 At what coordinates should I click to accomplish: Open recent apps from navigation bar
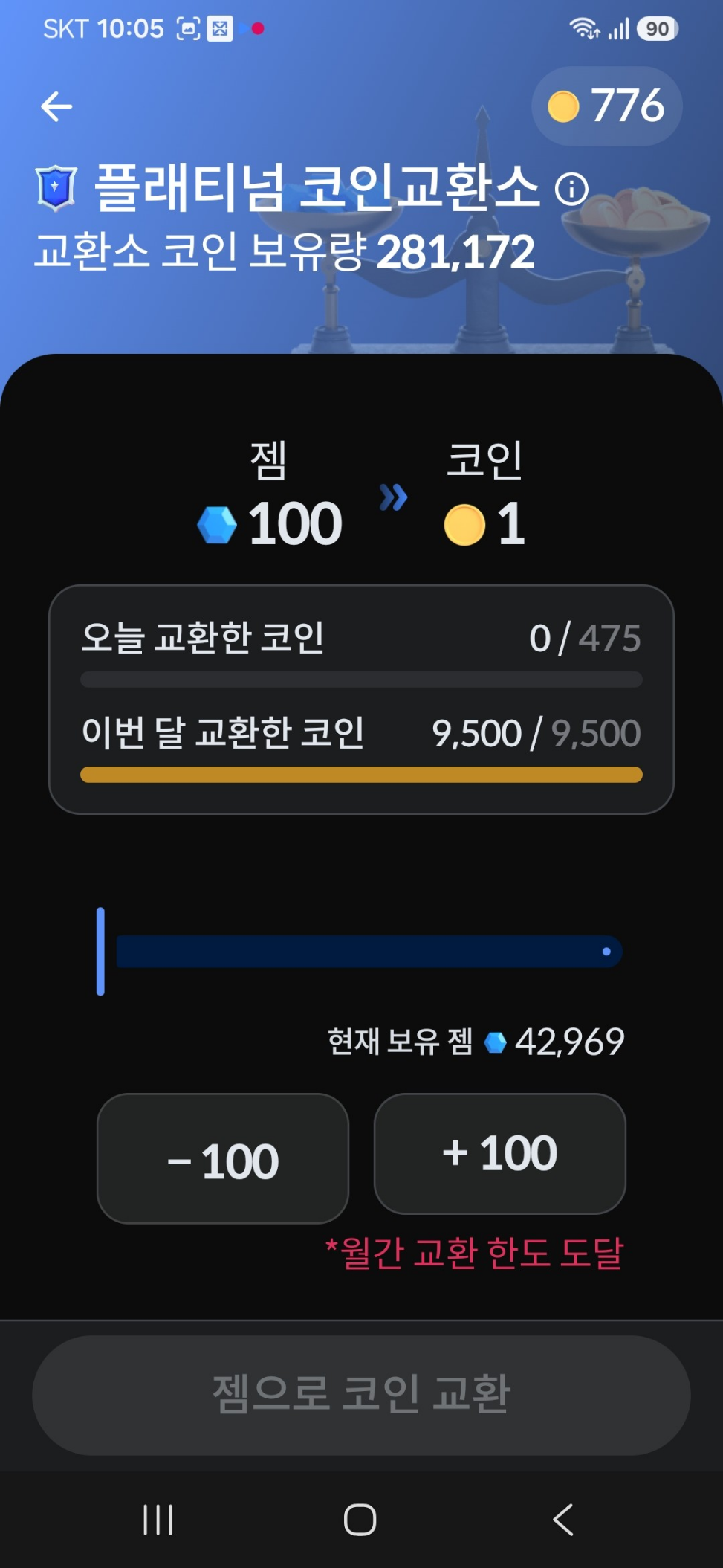(158, 1520)
